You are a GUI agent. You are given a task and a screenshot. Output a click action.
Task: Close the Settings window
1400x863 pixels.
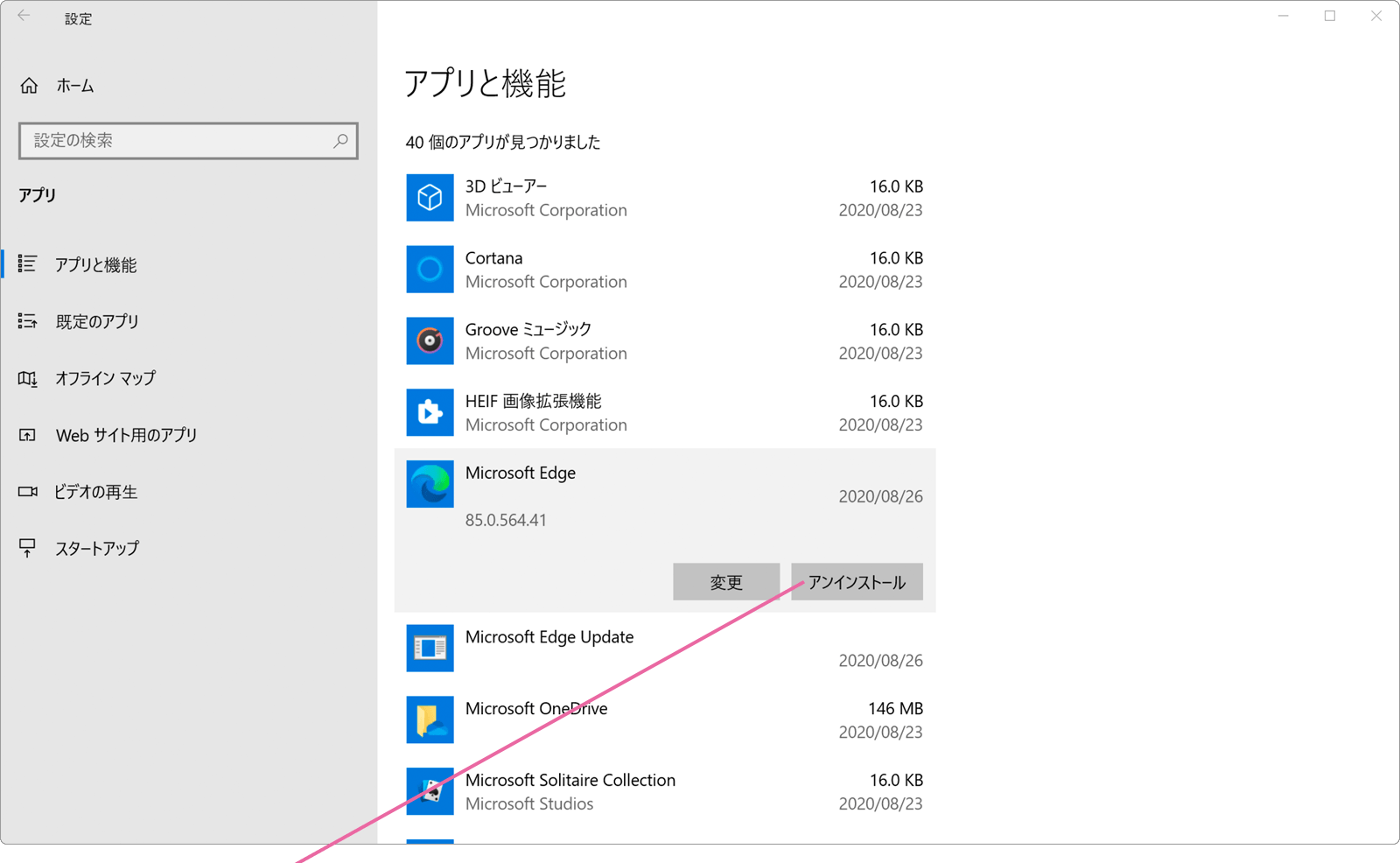click(1376, 16)
